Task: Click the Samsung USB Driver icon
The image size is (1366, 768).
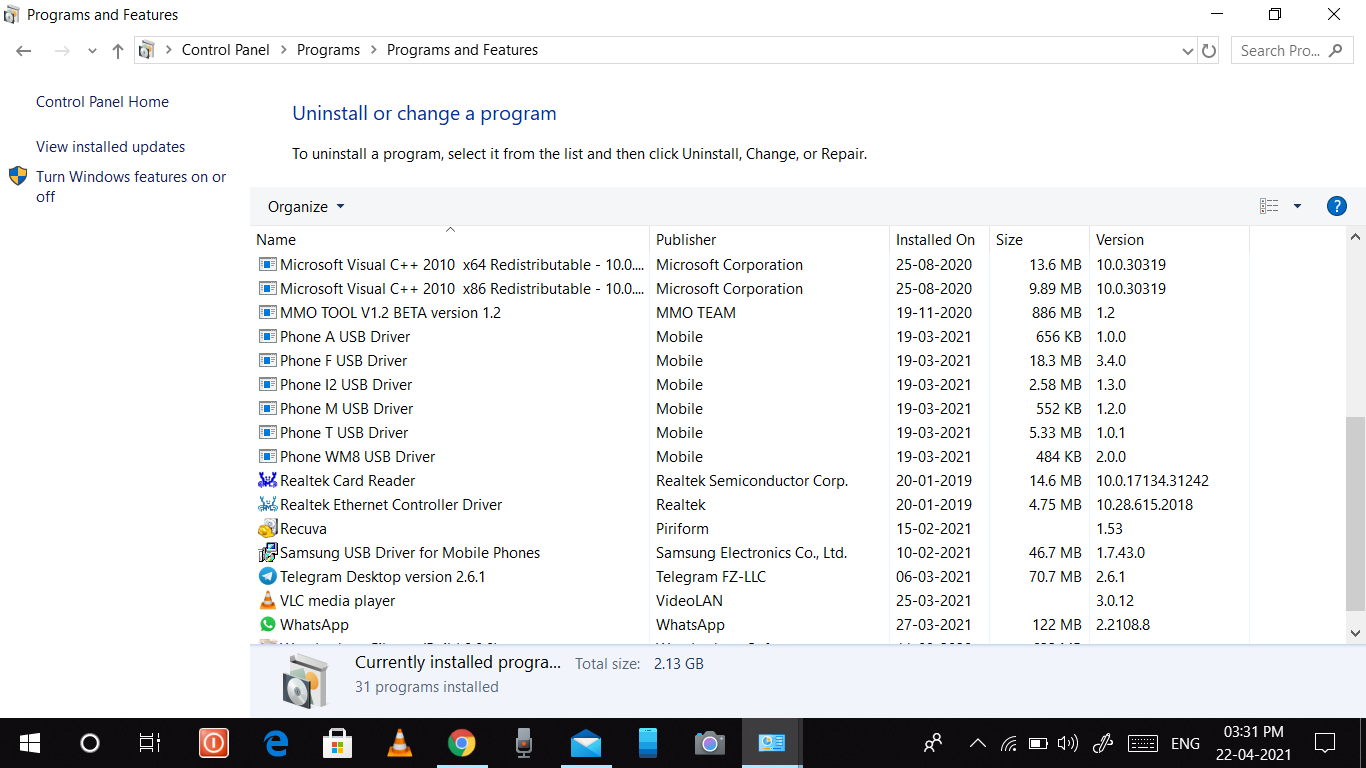Action: (267, 553)
